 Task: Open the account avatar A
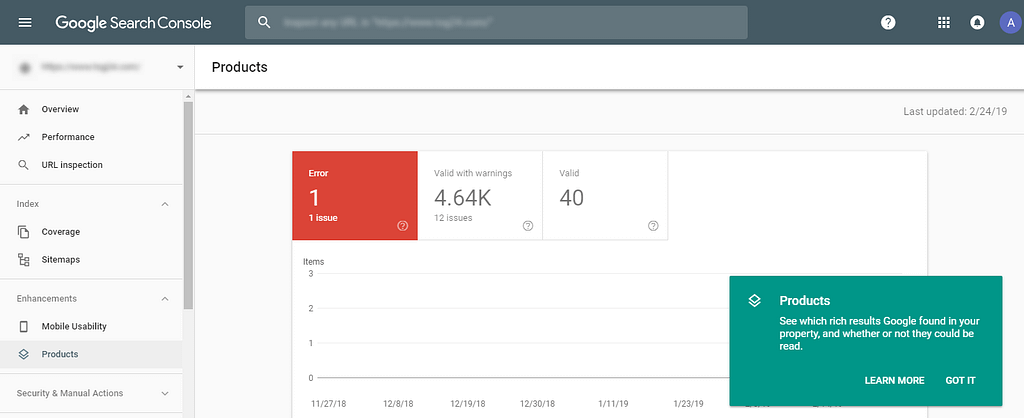pyautogui.click(x=1010, y=23)
